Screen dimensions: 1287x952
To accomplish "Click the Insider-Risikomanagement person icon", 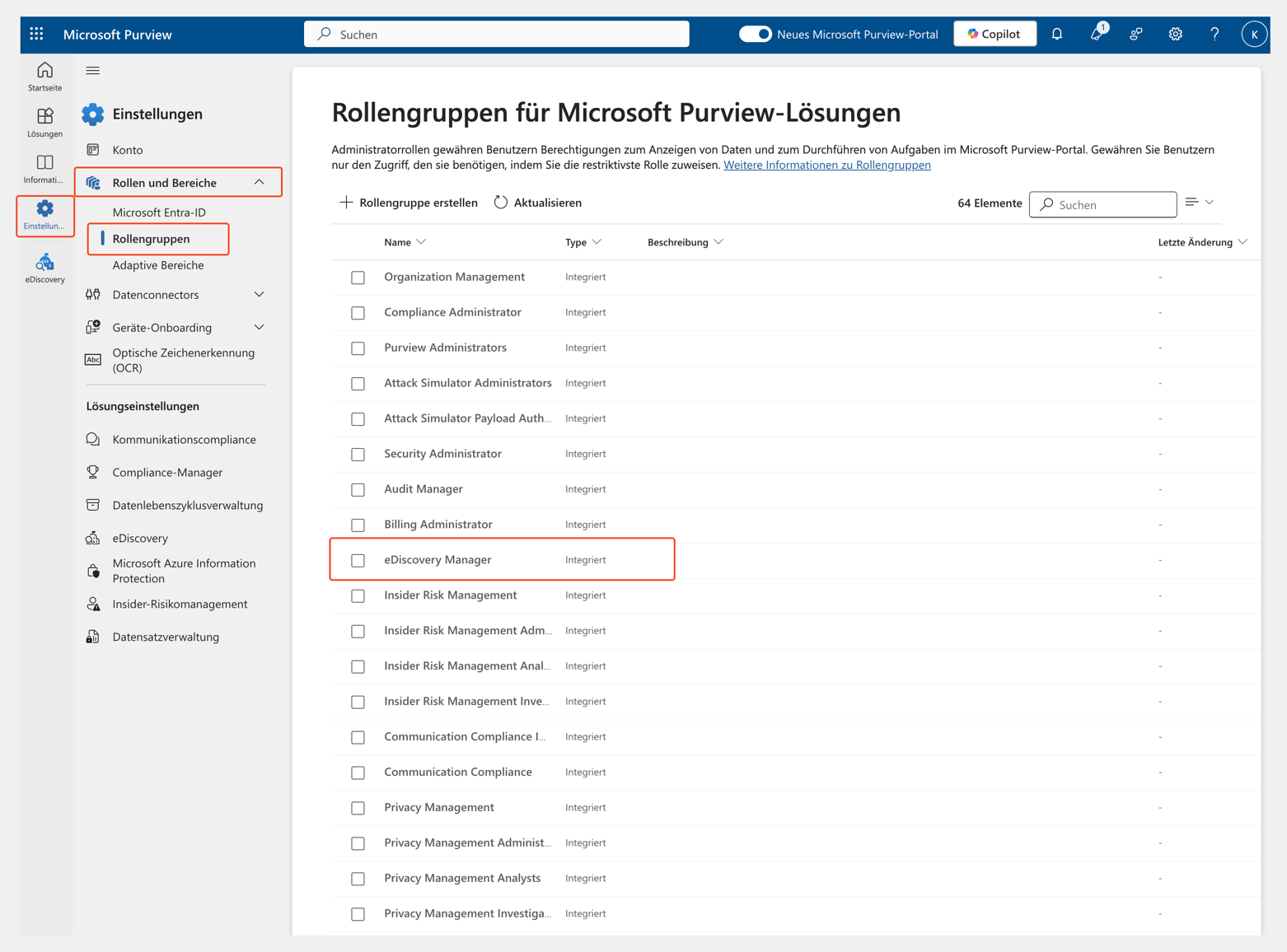I will coord(93,604).
